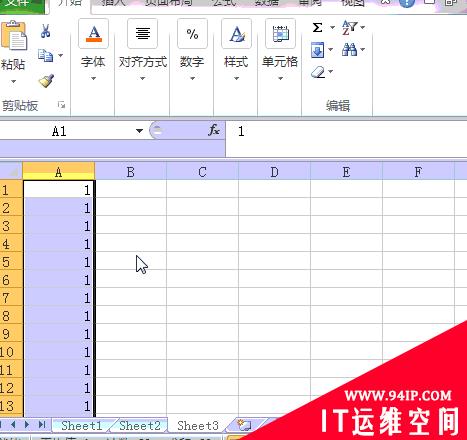Select column D header
467x440 pixels.
pyautogui.click(x=274, y=171)
